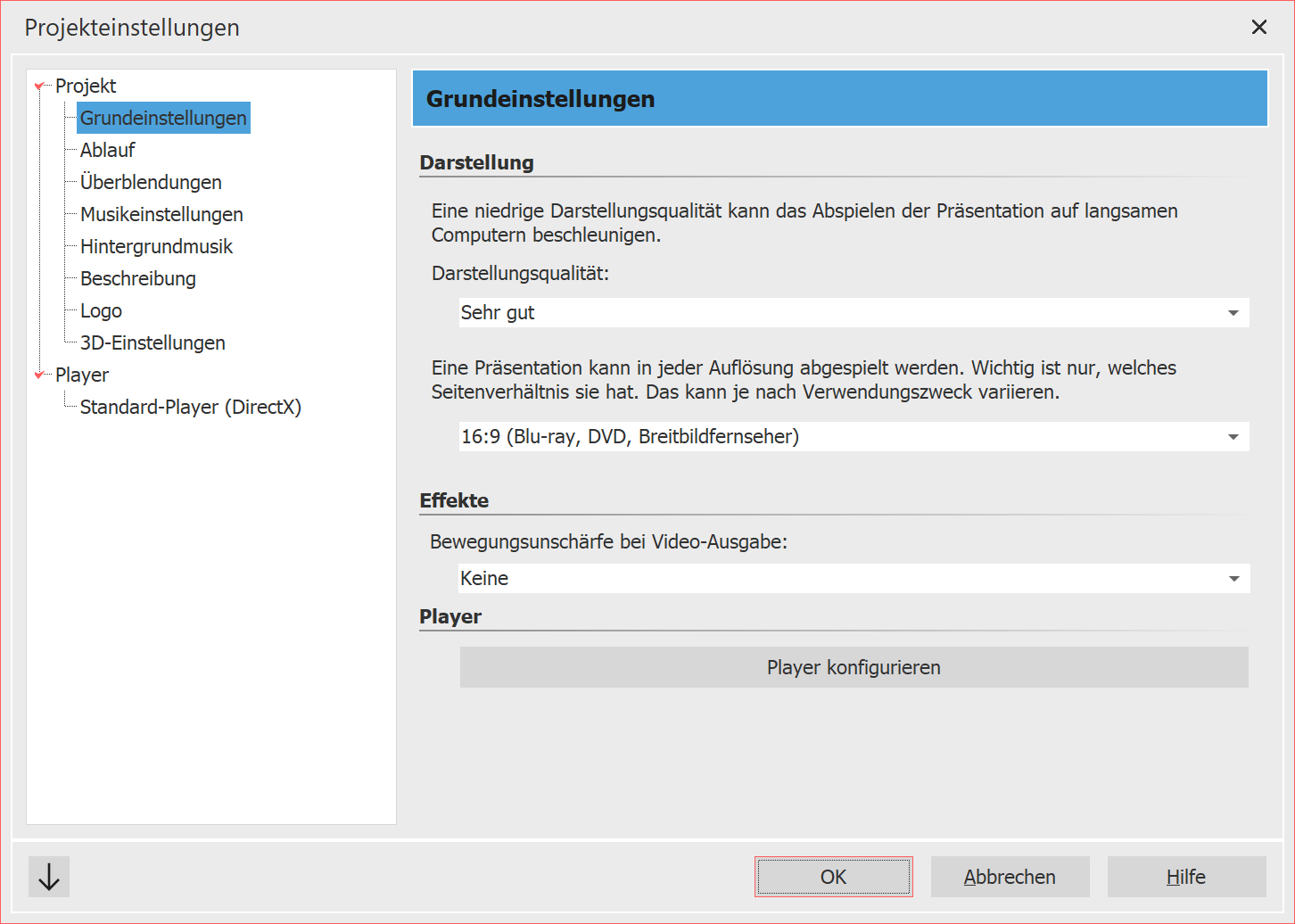Open the Bewegungsunschärfe dropdown set to Keine

pos(1234,578)
